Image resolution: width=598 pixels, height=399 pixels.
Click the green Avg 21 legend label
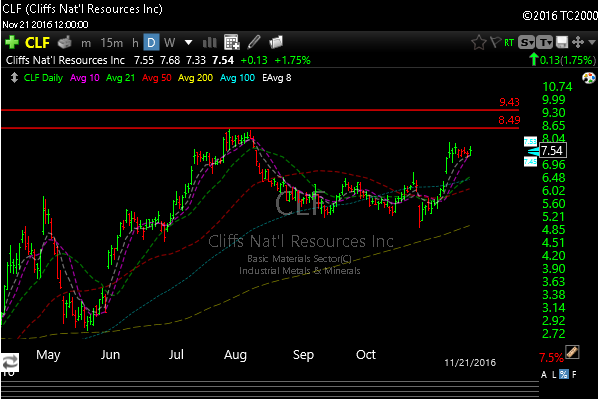(121, 78)
